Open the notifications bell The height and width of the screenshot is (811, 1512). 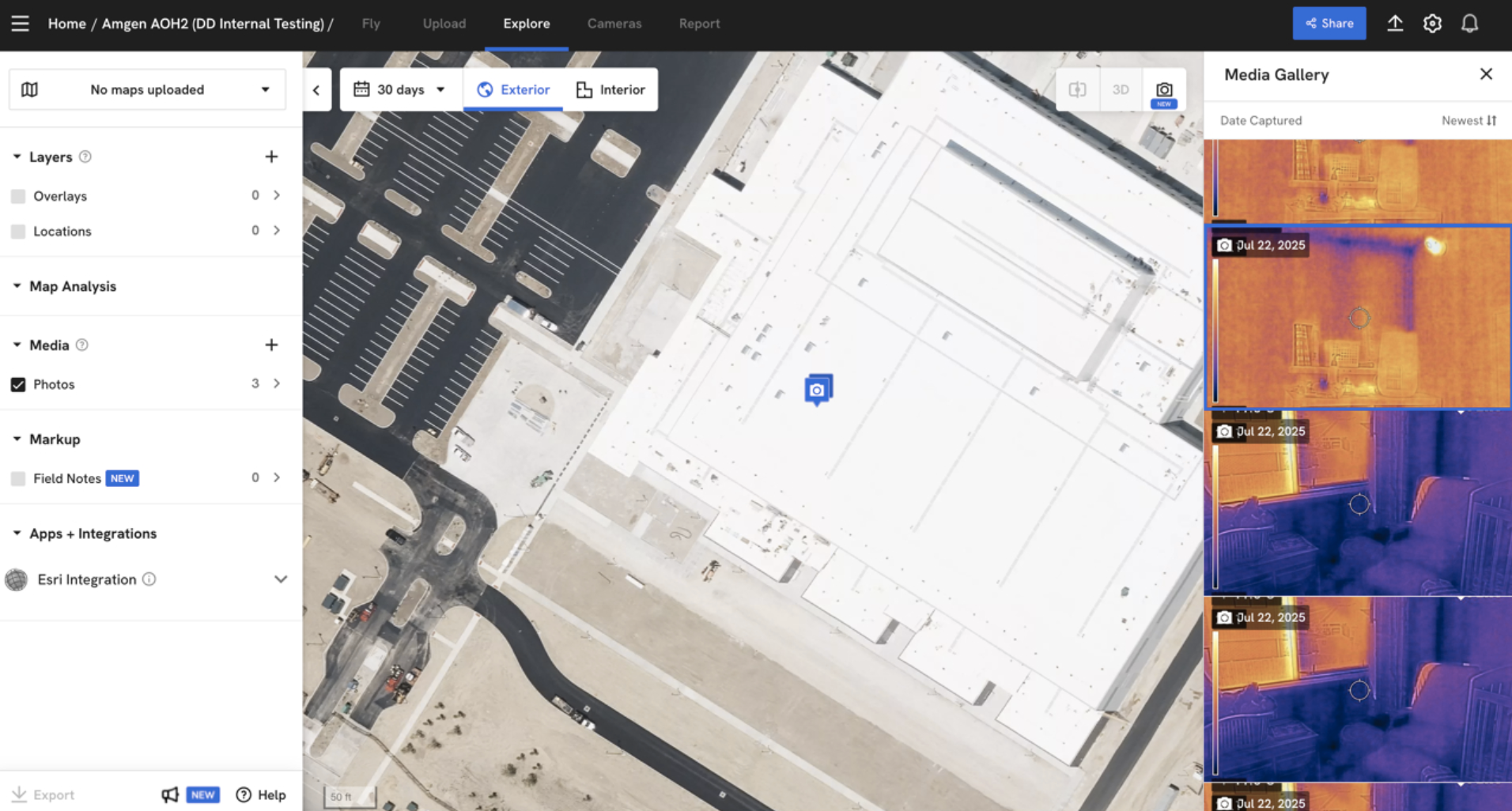(x=1469, y=24)
